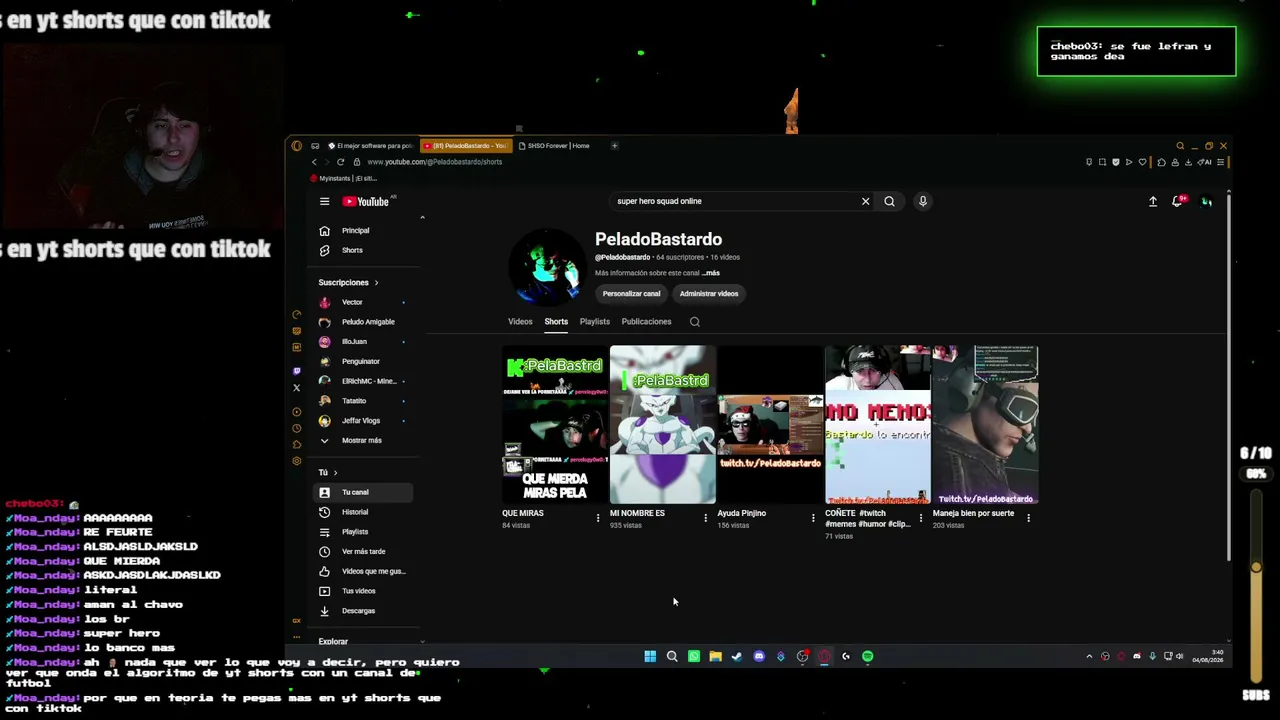Select the Shorts channel tab

[556, 322]
